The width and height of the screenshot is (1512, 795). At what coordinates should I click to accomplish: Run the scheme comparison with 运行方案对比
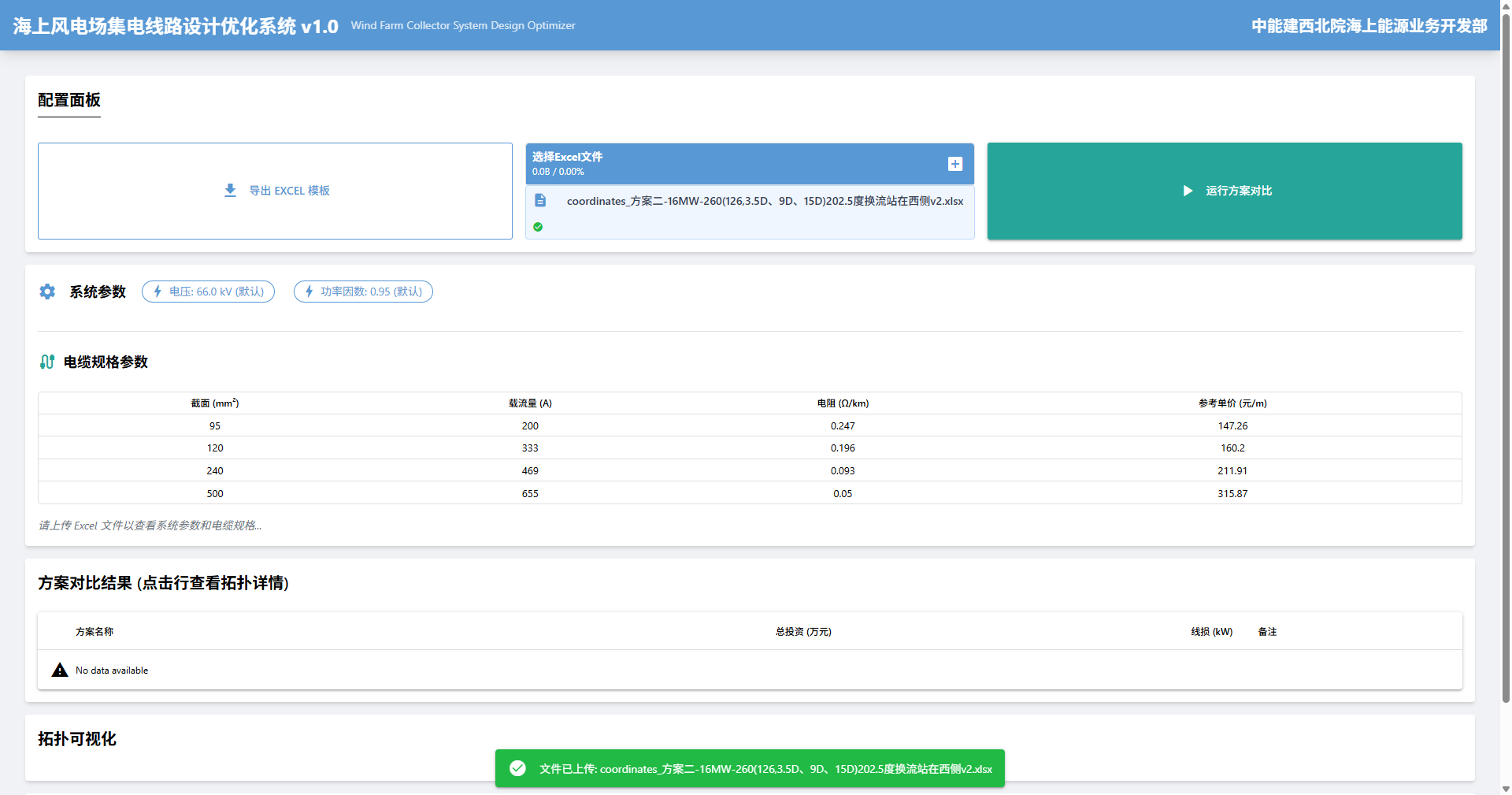(x=1238, y=191)
